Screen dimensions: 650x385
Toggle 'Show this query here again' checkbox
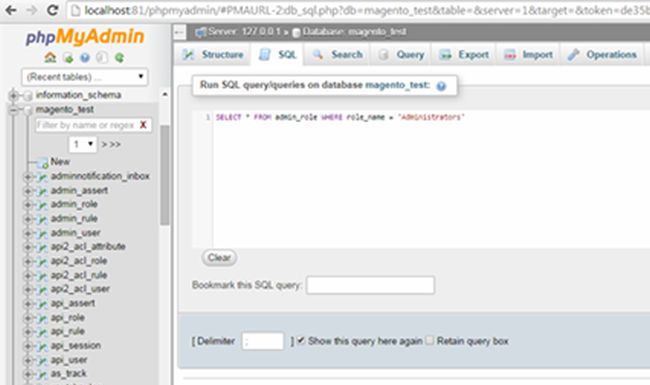coord(301,340)
